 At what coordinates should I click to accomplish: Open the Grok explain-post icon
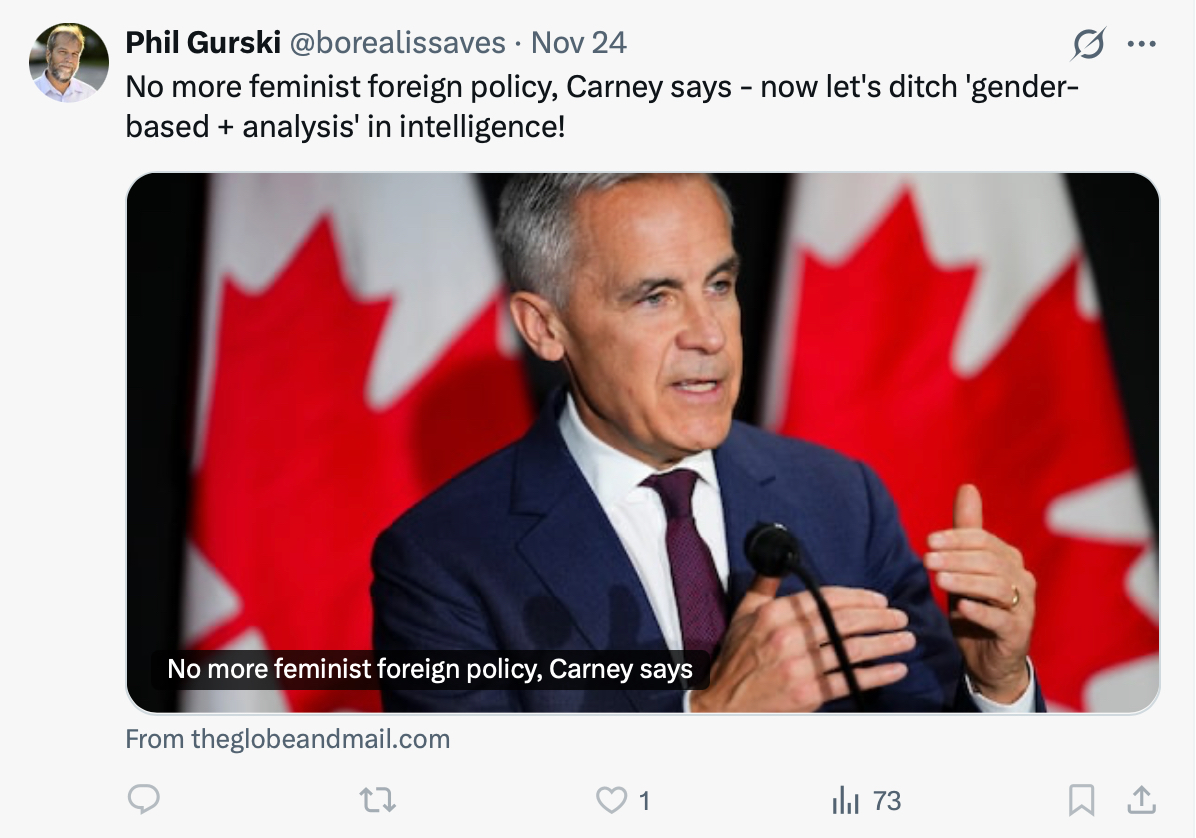click(x=1088, y=44)
